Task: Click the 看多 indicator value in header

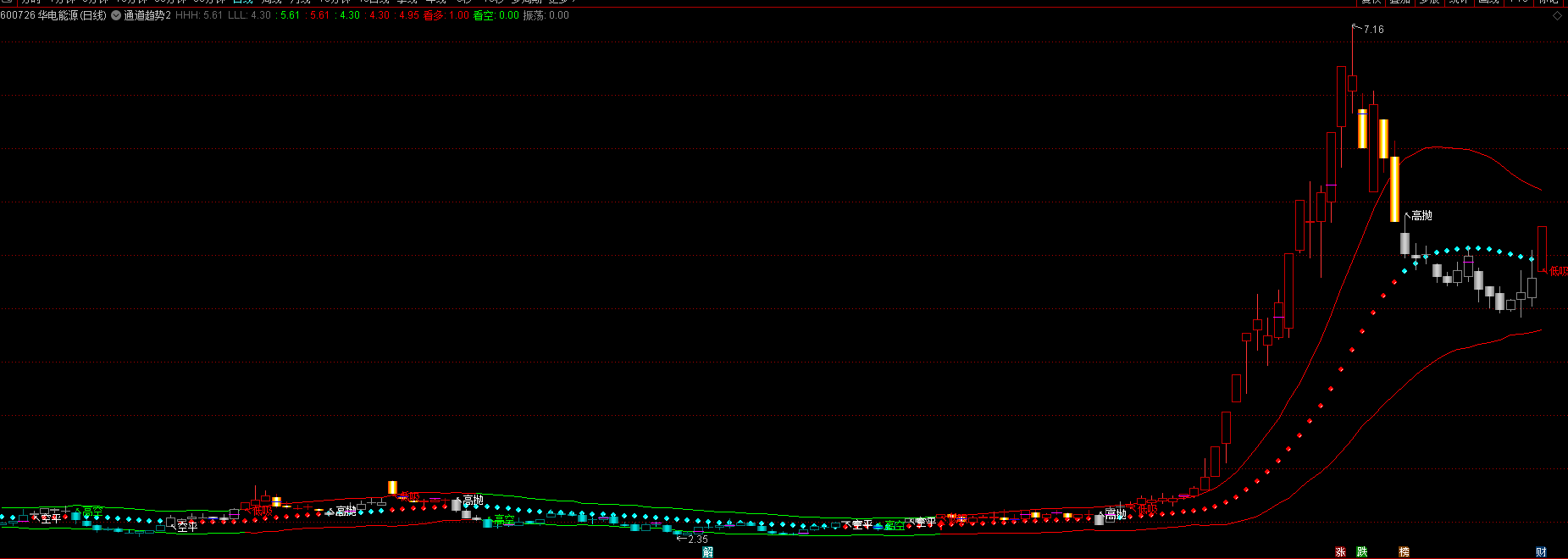Action: tap(446, 15)
